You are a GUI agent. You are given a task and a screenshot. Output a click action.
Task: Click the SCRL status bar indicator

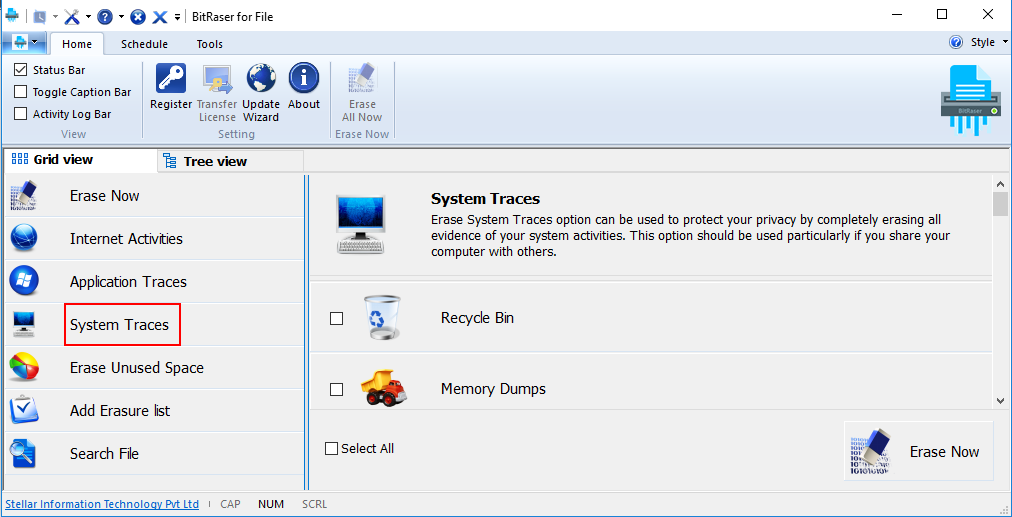[x=314, y=504]
